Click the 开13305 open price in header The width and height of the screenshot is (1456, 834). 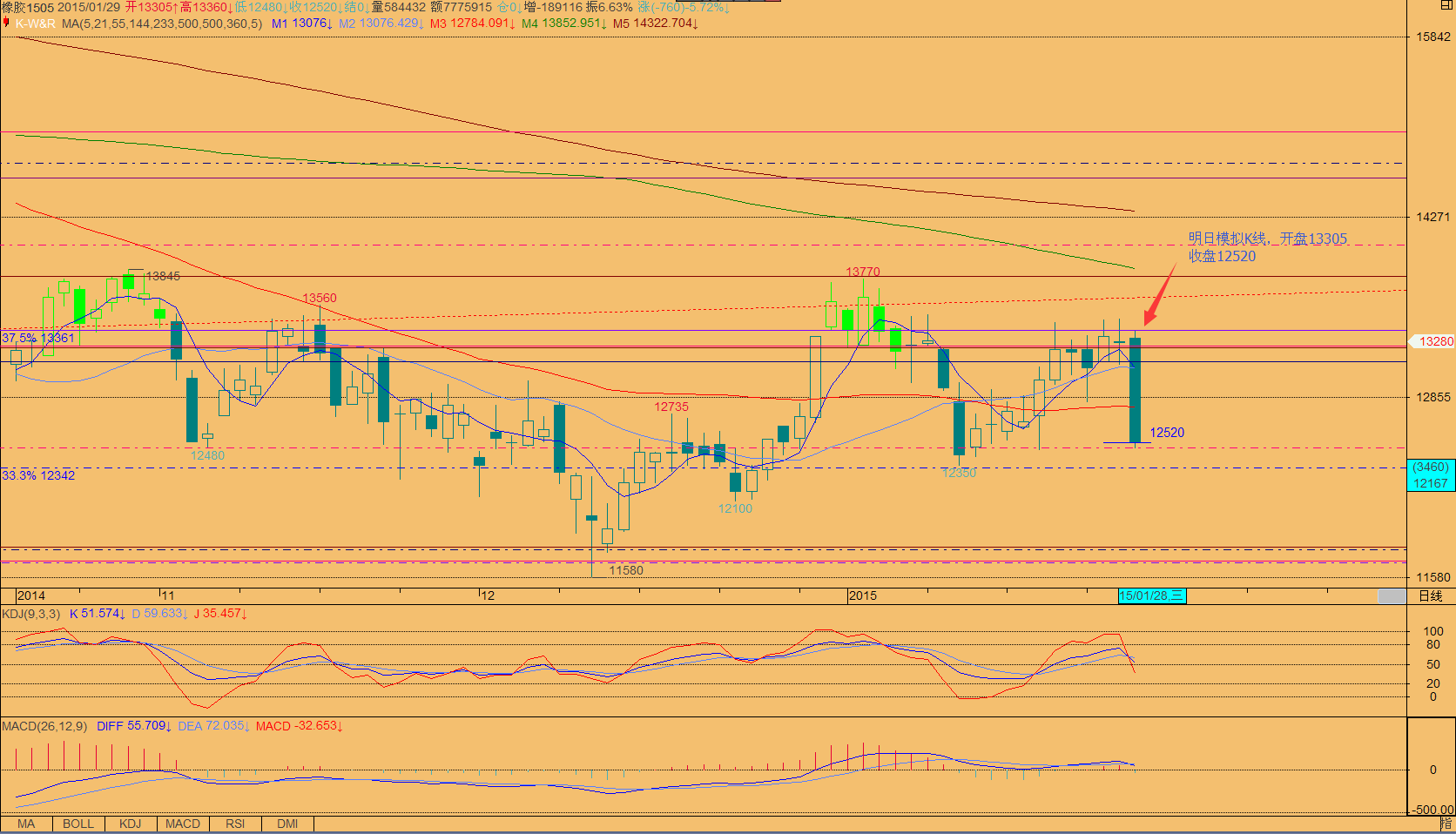[152, 7]
